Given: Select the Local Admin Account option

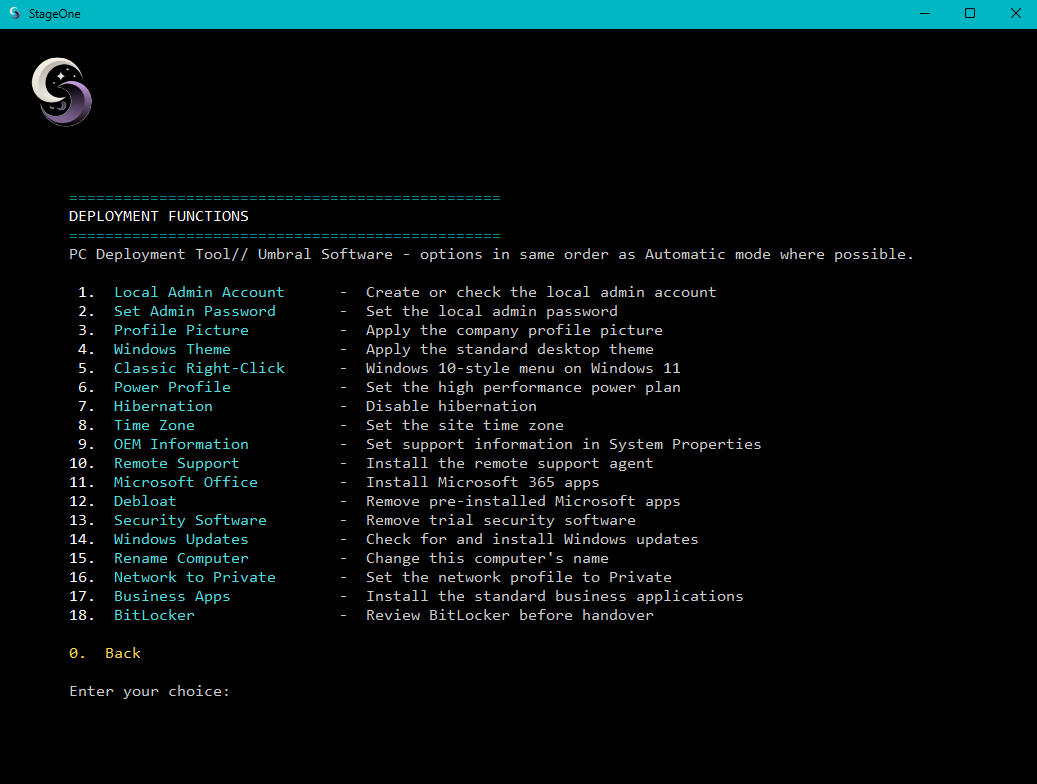Looking at the screenshot, I should point(198,292).
